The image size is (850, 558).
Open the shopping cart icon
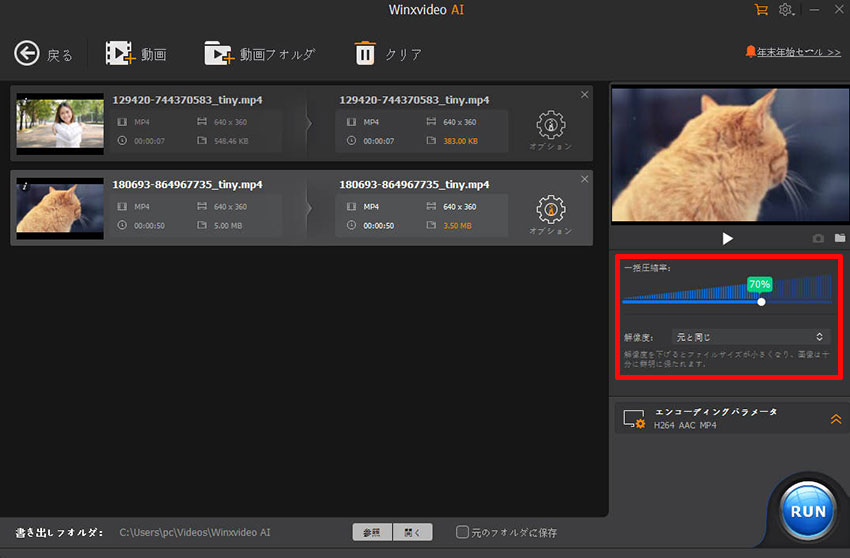[x=762, y=10]
